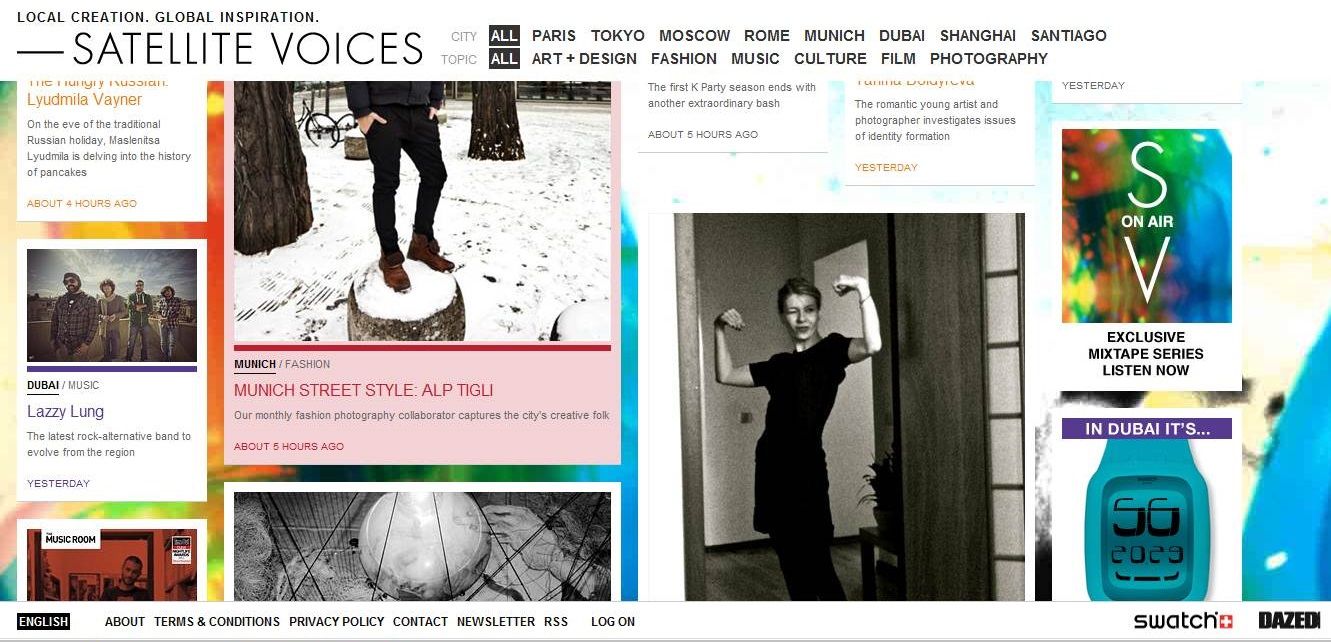Viewport: 1331px width, 642px height.
Task: Choose Photography in the topic filter
Action: 989,59
